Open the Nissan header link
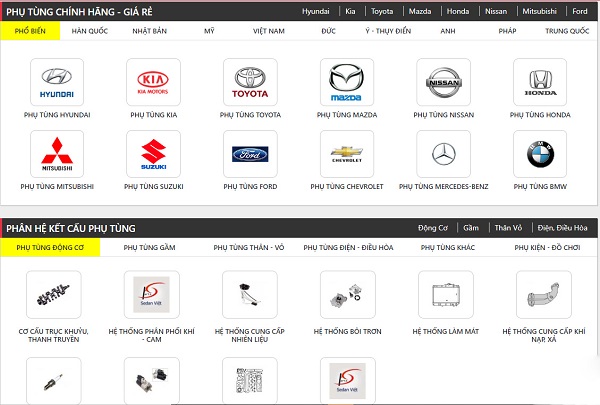Screen dimensions: 600x405 point(496,11)
